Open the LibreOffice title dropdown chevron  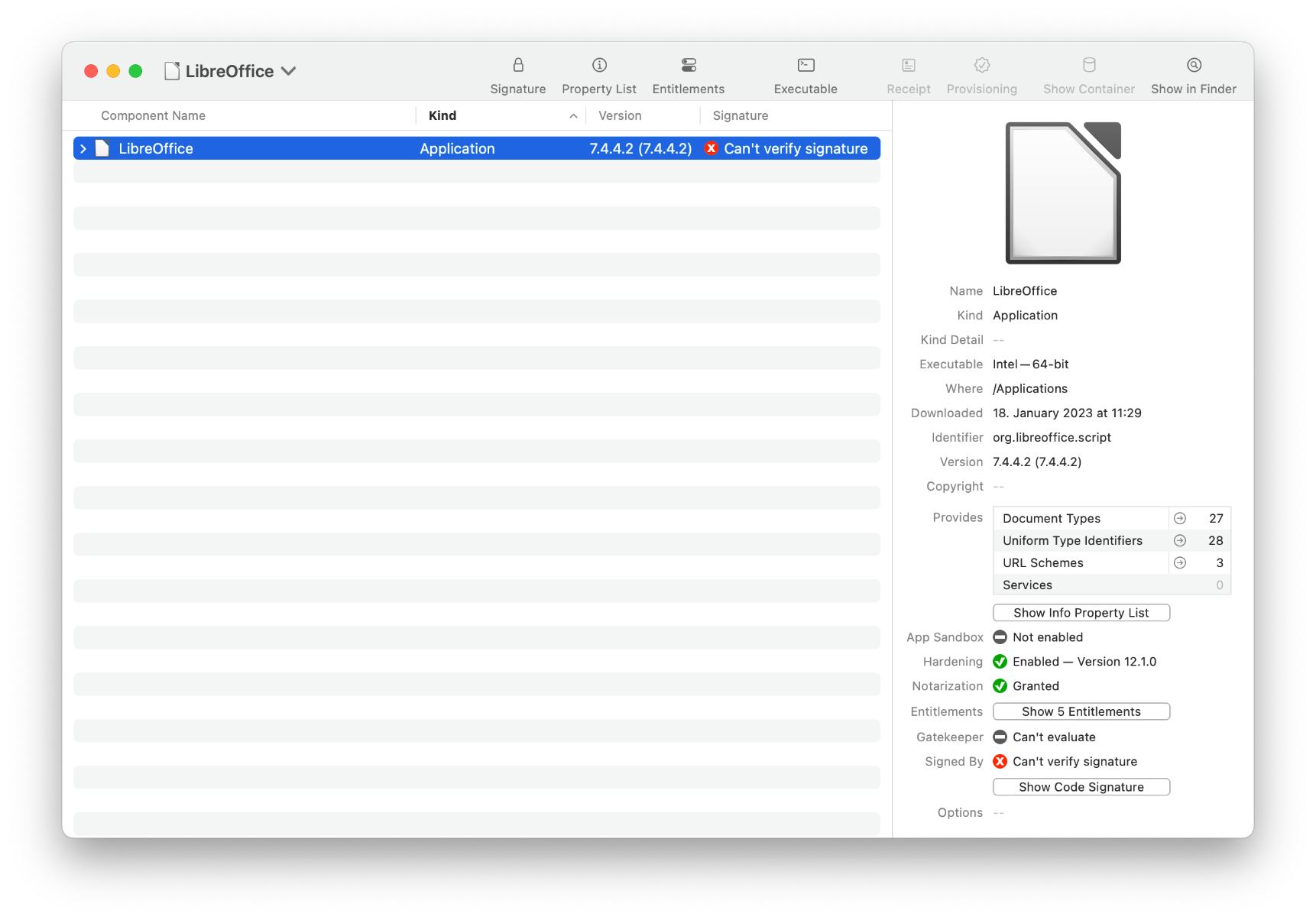coord(289,71)
